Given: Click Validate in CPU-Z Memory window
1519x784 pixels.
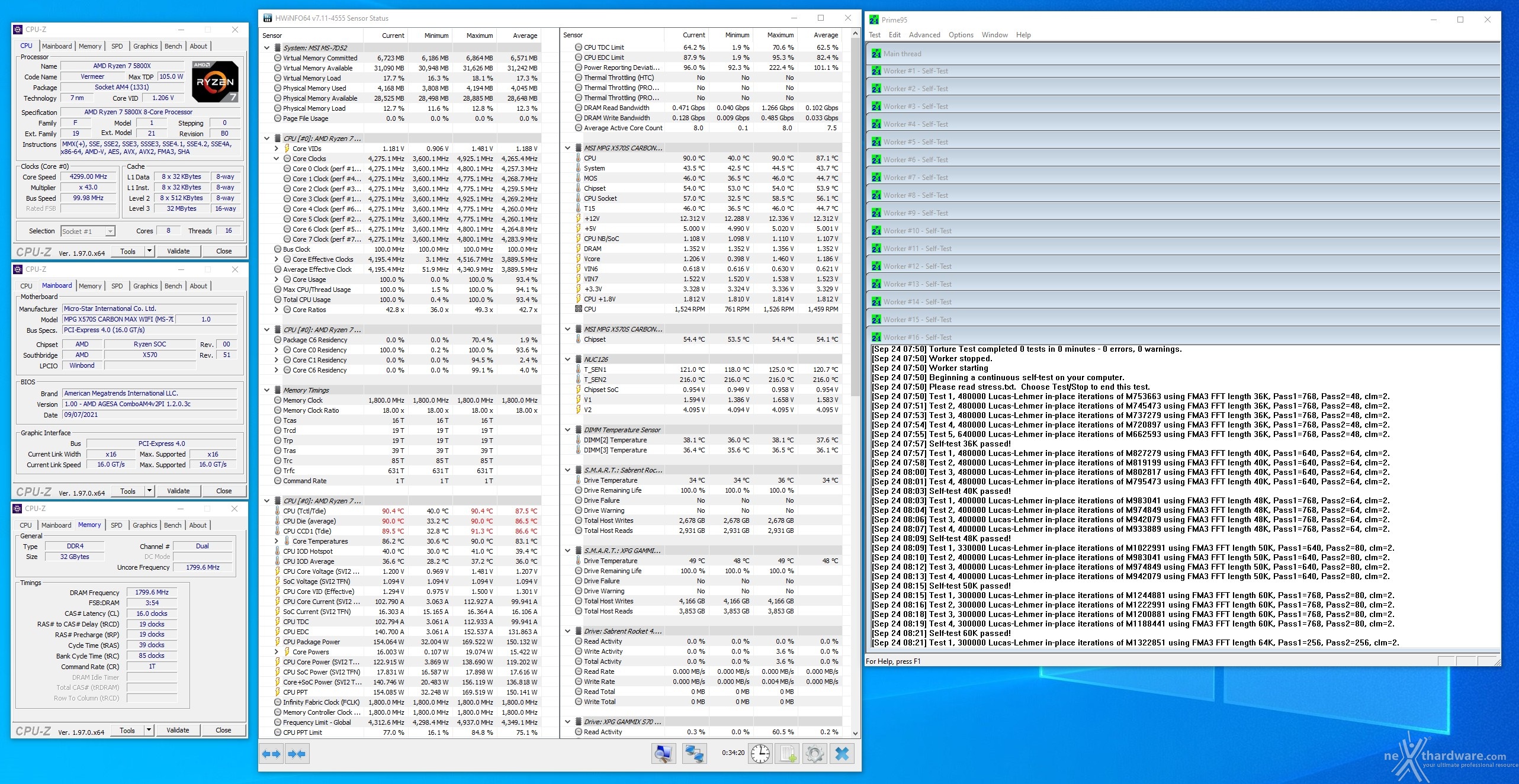Looking at the screenshot, I should (178, 730).
